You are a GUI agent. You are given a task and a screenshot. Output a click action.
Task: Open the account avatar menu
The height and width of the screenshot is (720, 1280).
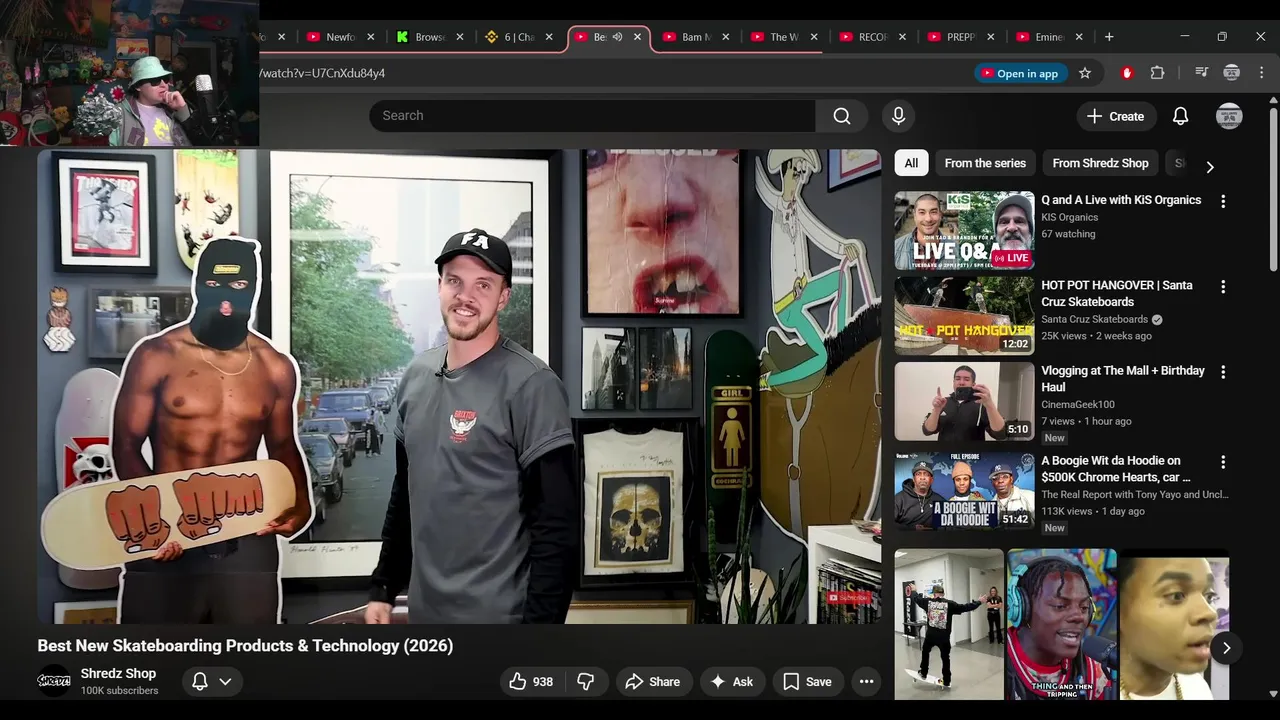click(1229, 116)
